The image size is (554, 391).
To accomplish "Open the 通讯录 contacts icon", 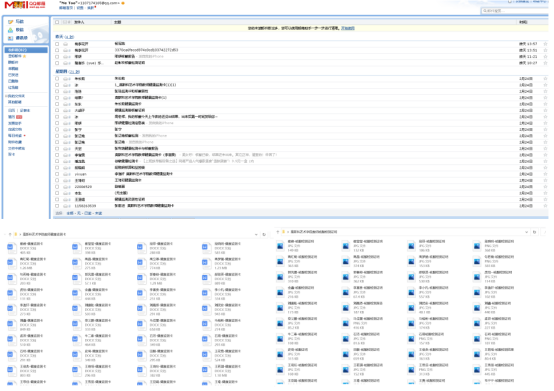I will pyautogui.click(x=11, y=38).
